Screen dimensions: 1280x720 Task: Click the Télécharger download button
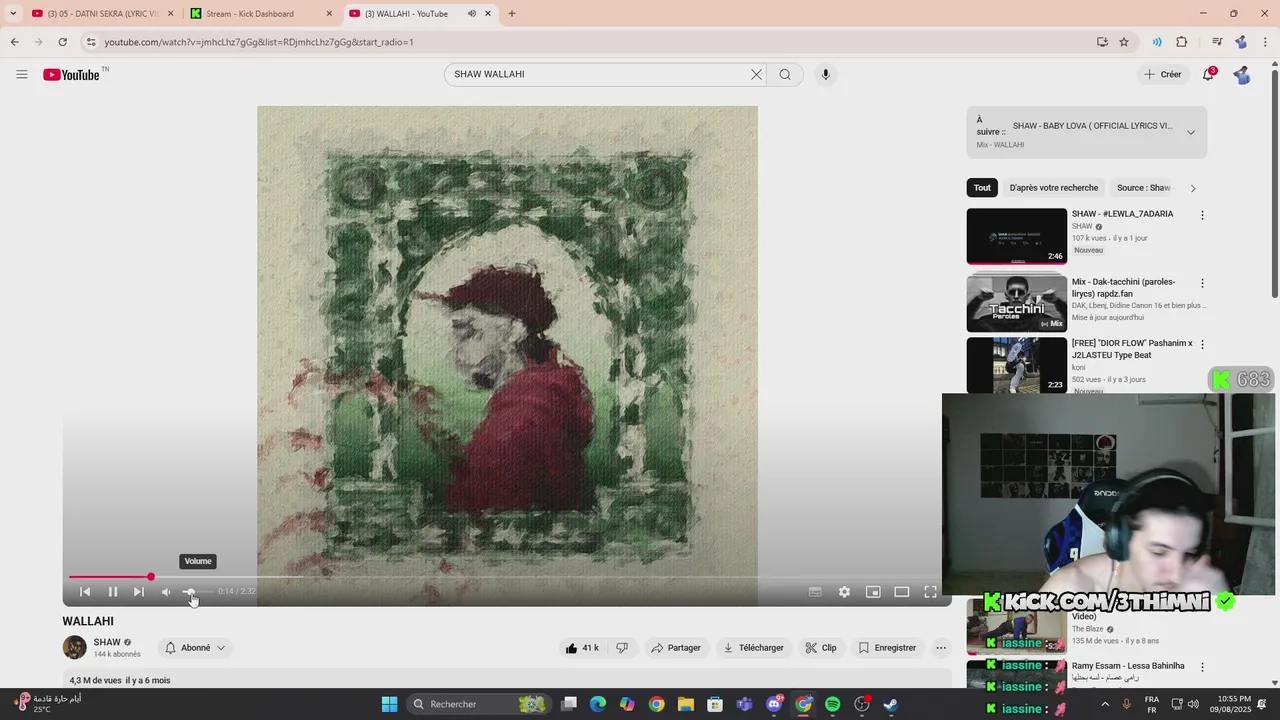(754, 648)
